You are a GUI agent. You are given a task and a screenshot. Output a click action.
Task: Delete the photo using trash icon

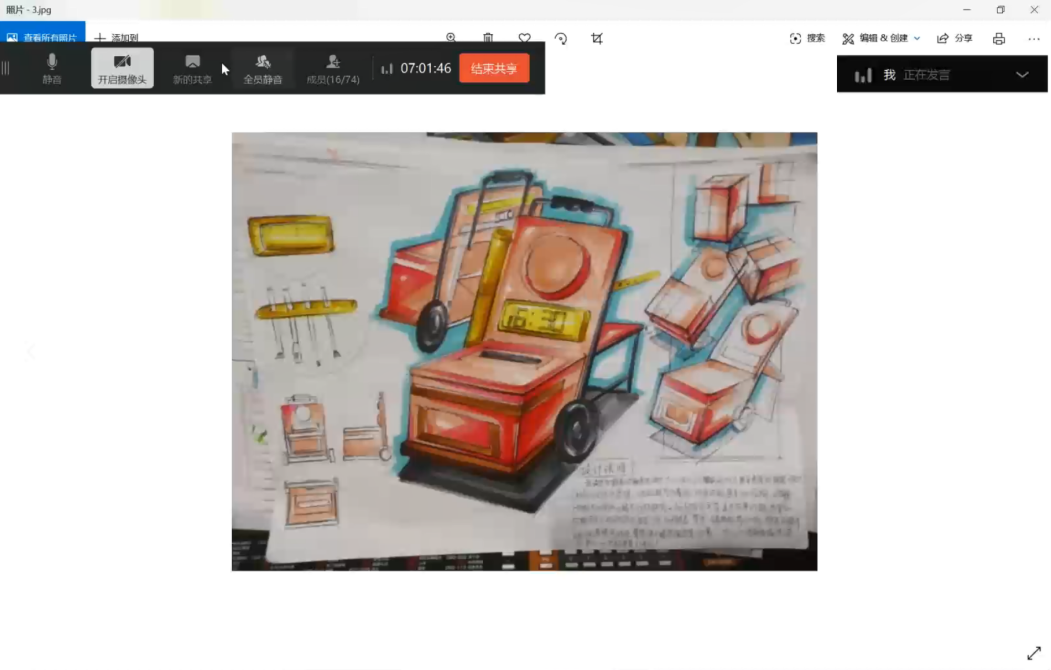pos(488,38)
